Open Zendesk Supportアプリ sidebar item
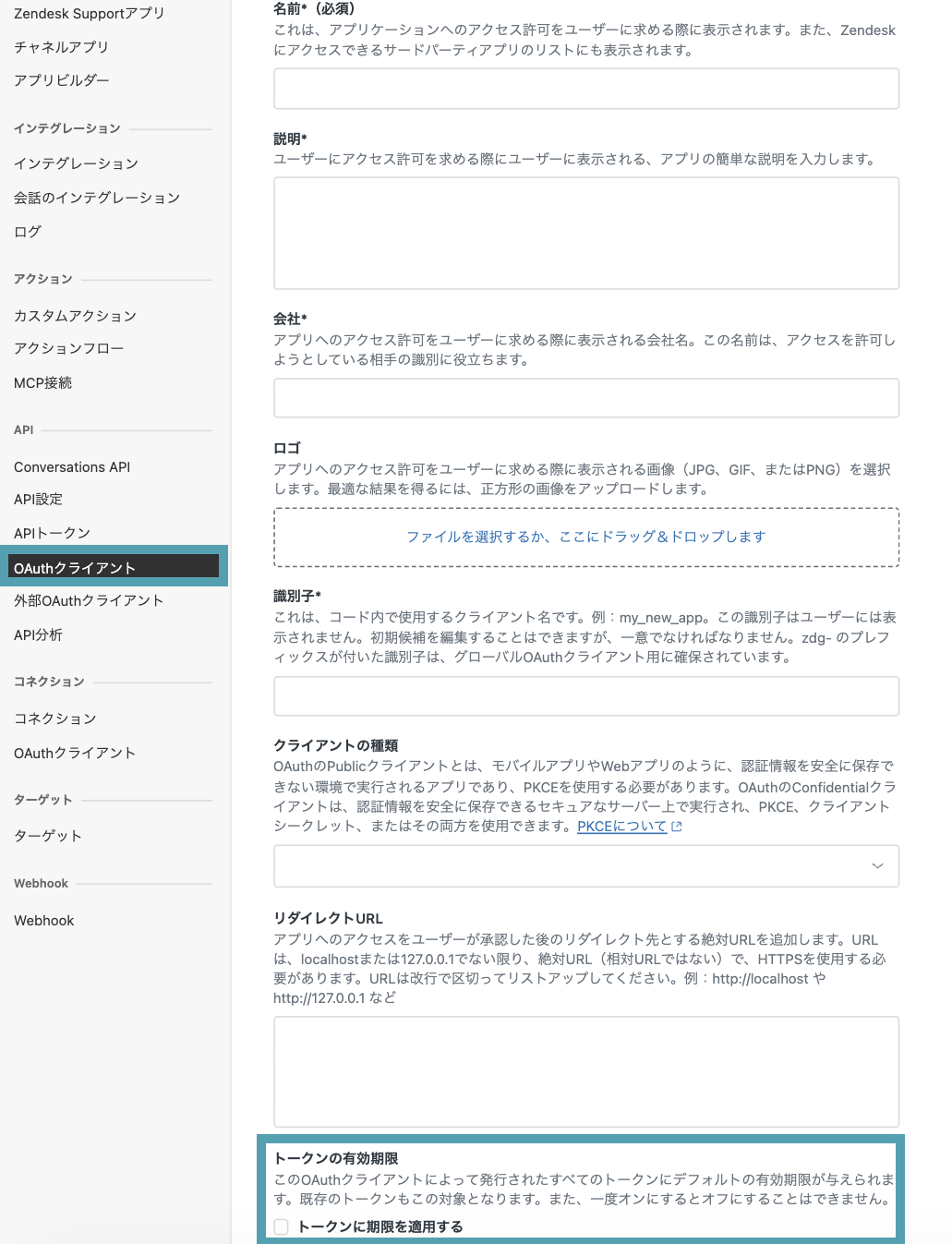The height and width of the screenshot is (1244, 952). coord(89,13)
